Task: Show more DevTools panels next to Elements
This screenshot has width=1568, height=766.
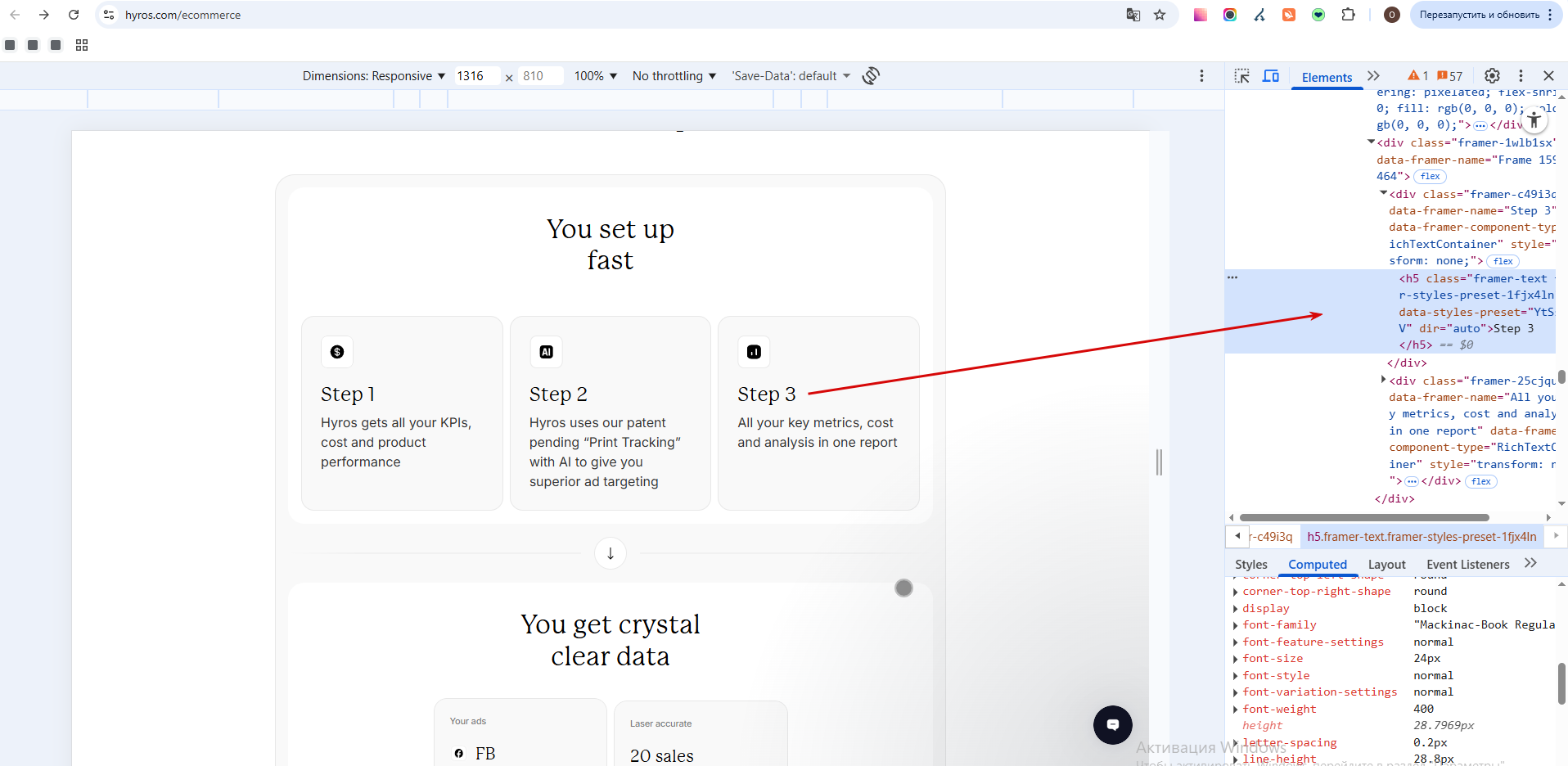Action: point(1373,76)
